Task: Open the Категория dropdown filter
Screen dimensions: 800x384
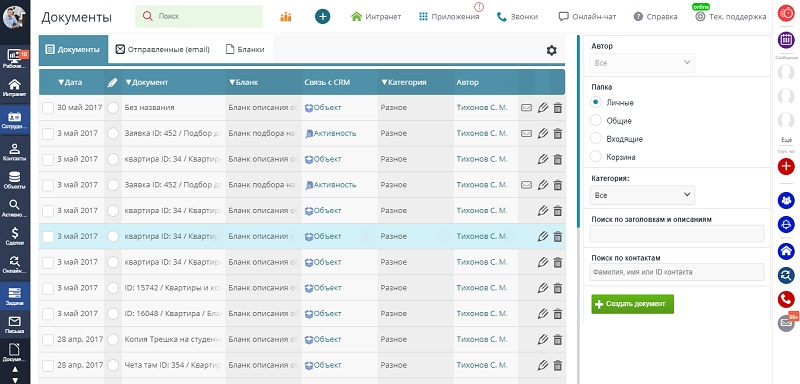Action: click(642, 195)
